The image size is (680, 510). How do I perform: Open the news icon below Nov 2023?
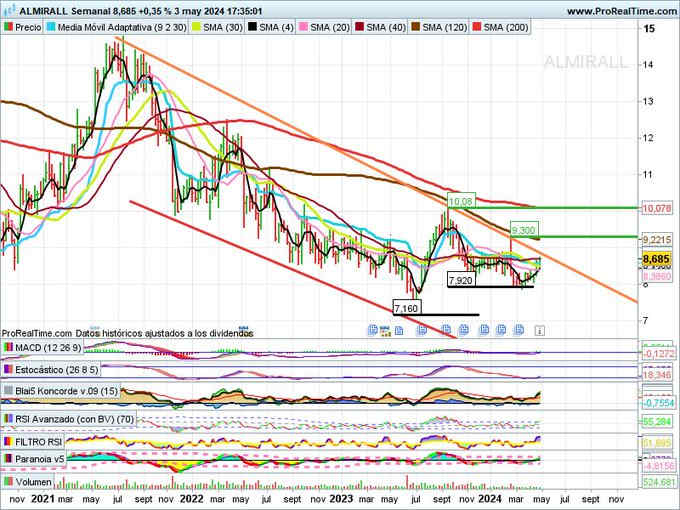(x=463, y=330)
